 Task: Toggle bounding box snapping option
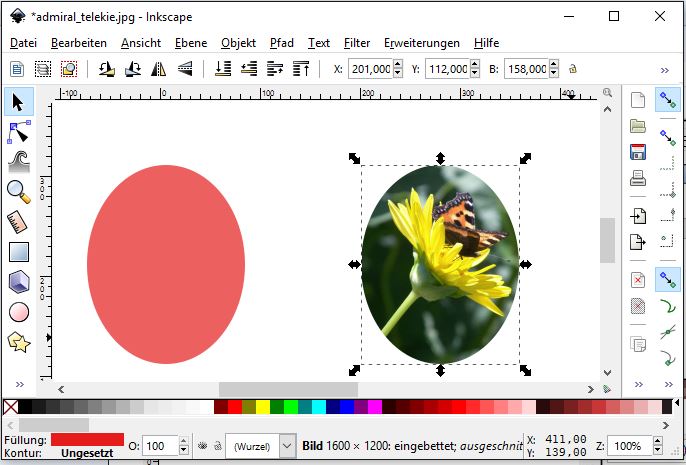[x=667, y=137]
